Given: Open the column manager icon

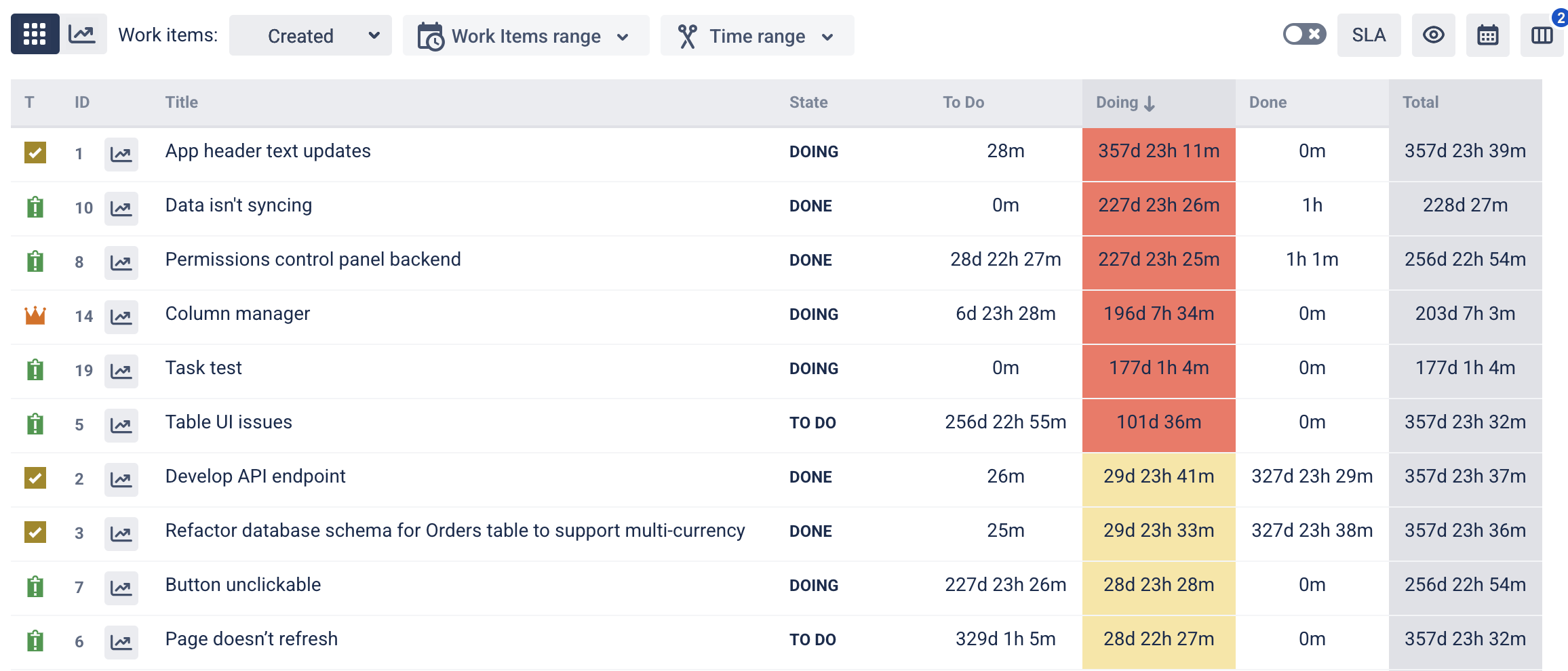Looking at the screenshot, I should pos(1542,35).
